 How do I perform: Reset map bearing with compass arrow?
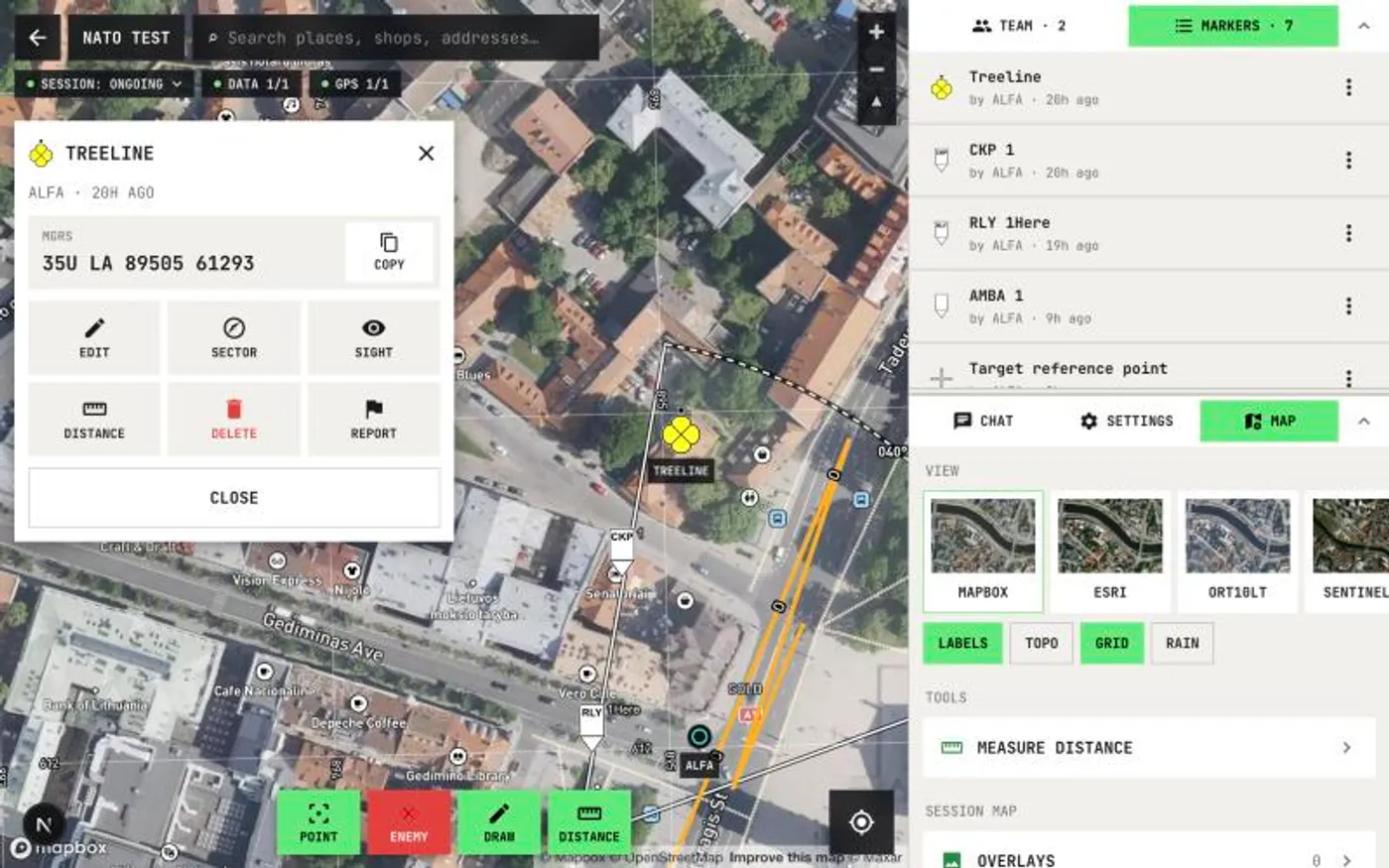[876, 103]
